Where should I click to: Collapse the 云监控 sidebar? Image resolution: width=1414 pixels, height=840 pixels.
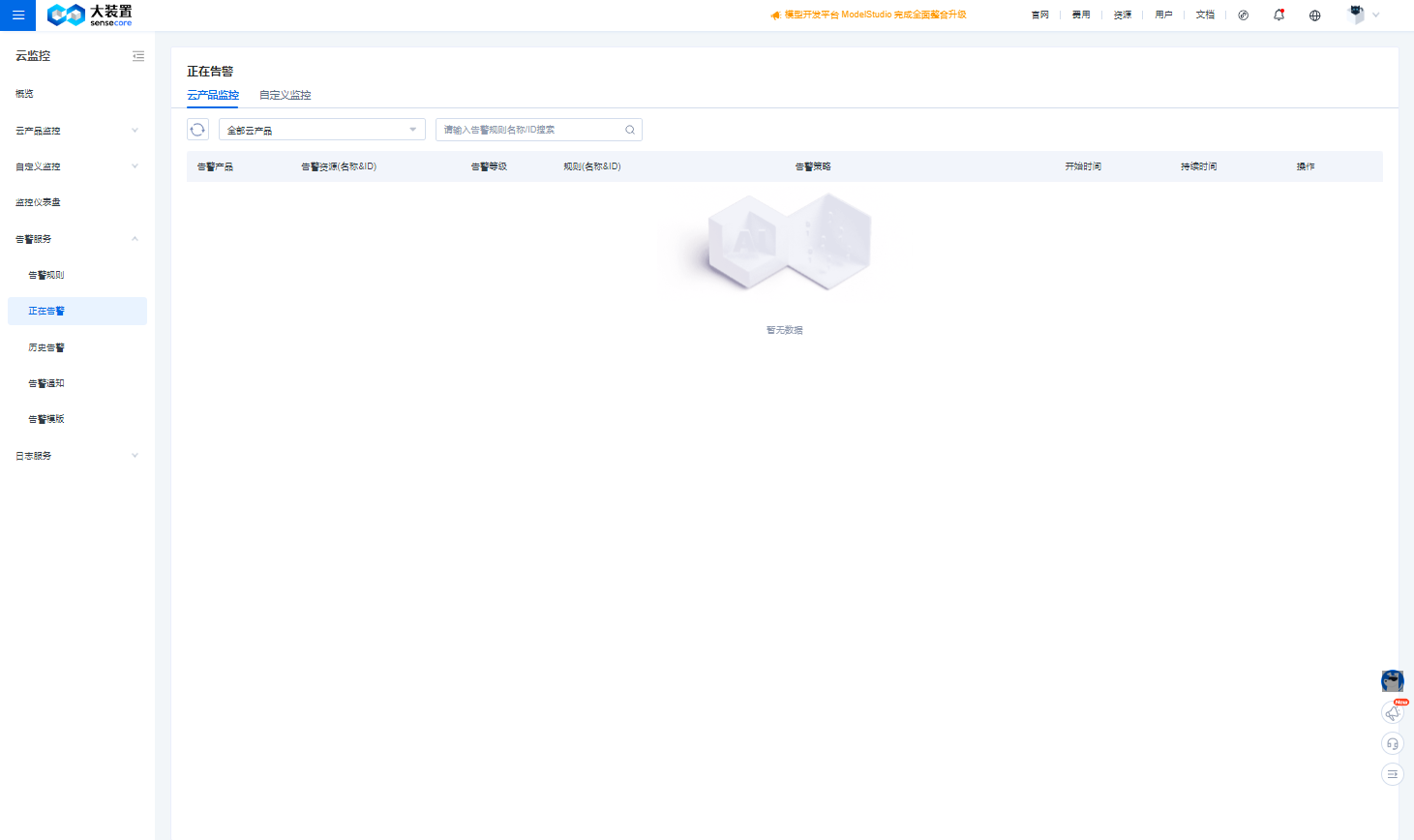[x=138, y=56]
